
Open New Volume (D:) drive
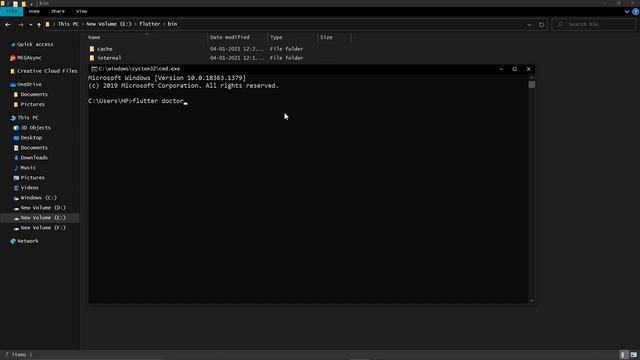coord(43,208)
